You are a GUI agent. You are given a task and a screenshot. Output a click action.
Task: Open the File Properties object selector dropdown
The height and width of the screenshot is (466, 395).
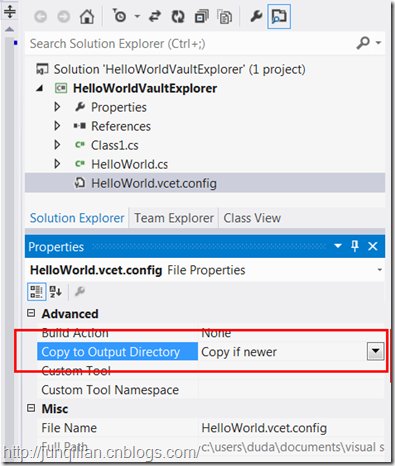(379, 270)
